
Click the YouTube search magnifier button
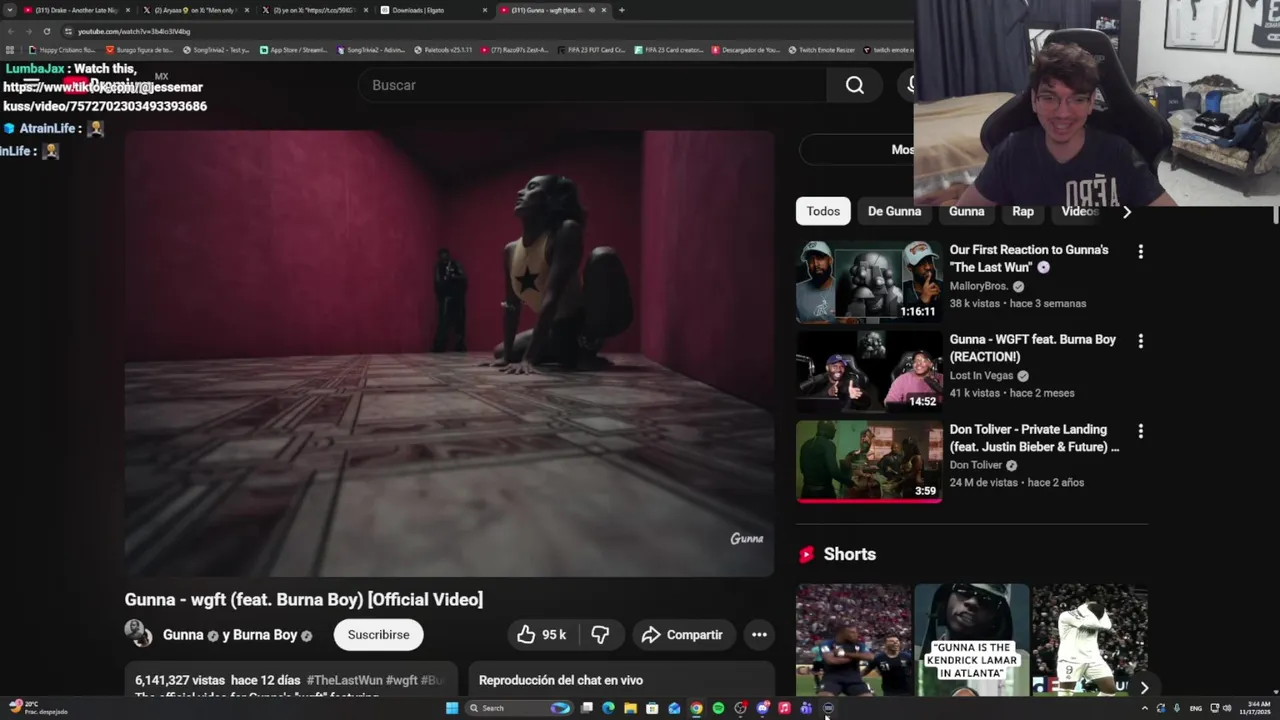click(855, 85)
